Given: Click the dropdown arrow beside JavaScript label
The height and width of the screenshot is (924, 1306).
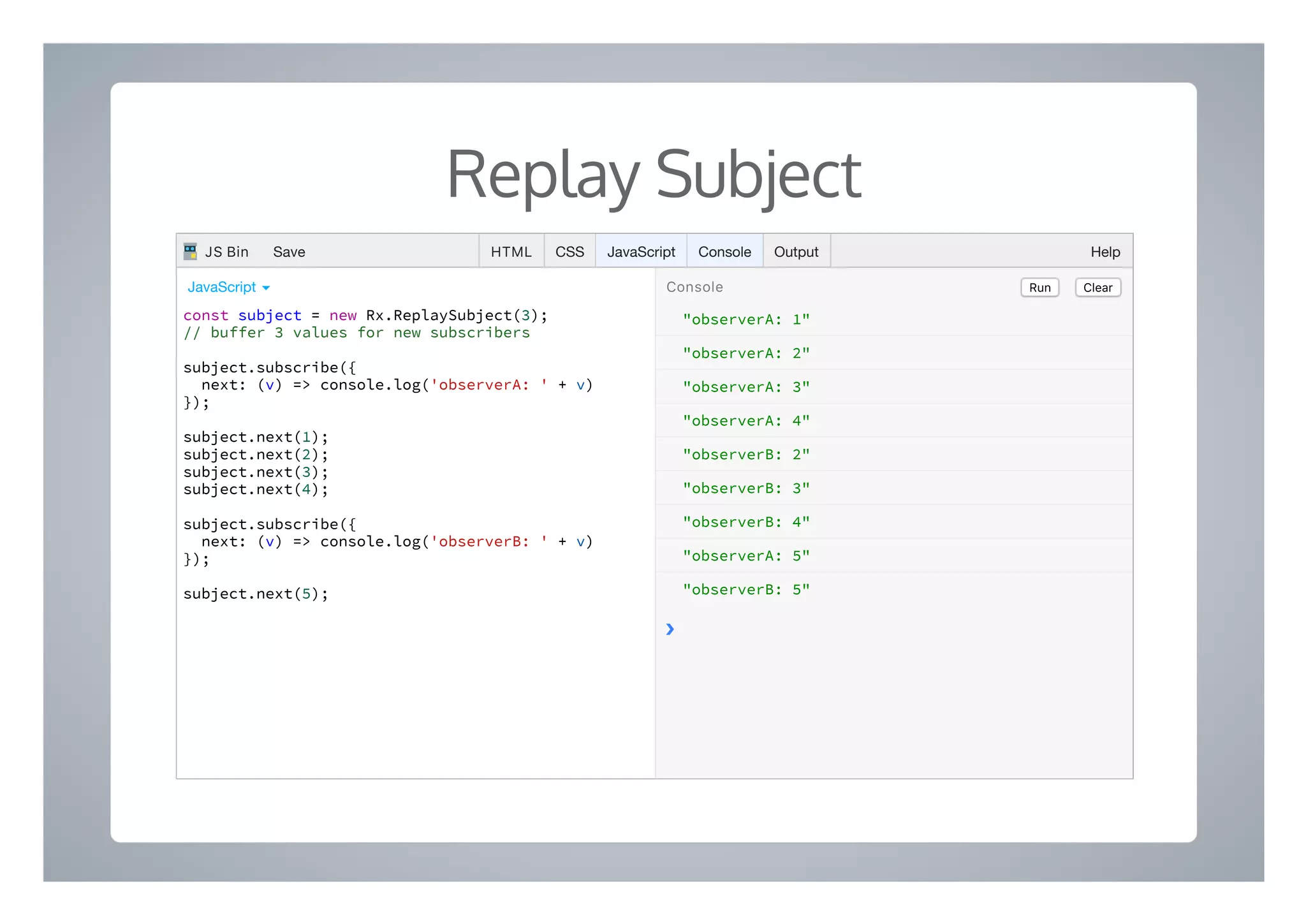Looking at the screenshot, I should coord(266,288).
